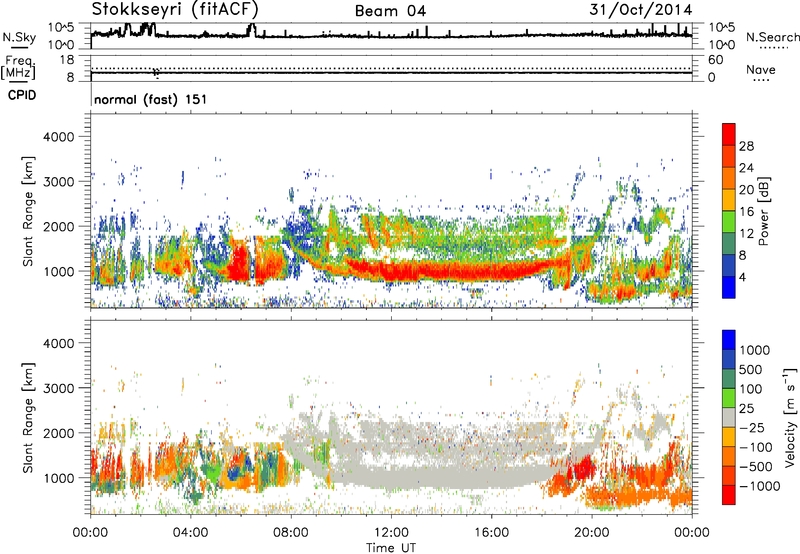
Task: Click the 'Power [dB]' color bar title
Action: click(763, 211)
